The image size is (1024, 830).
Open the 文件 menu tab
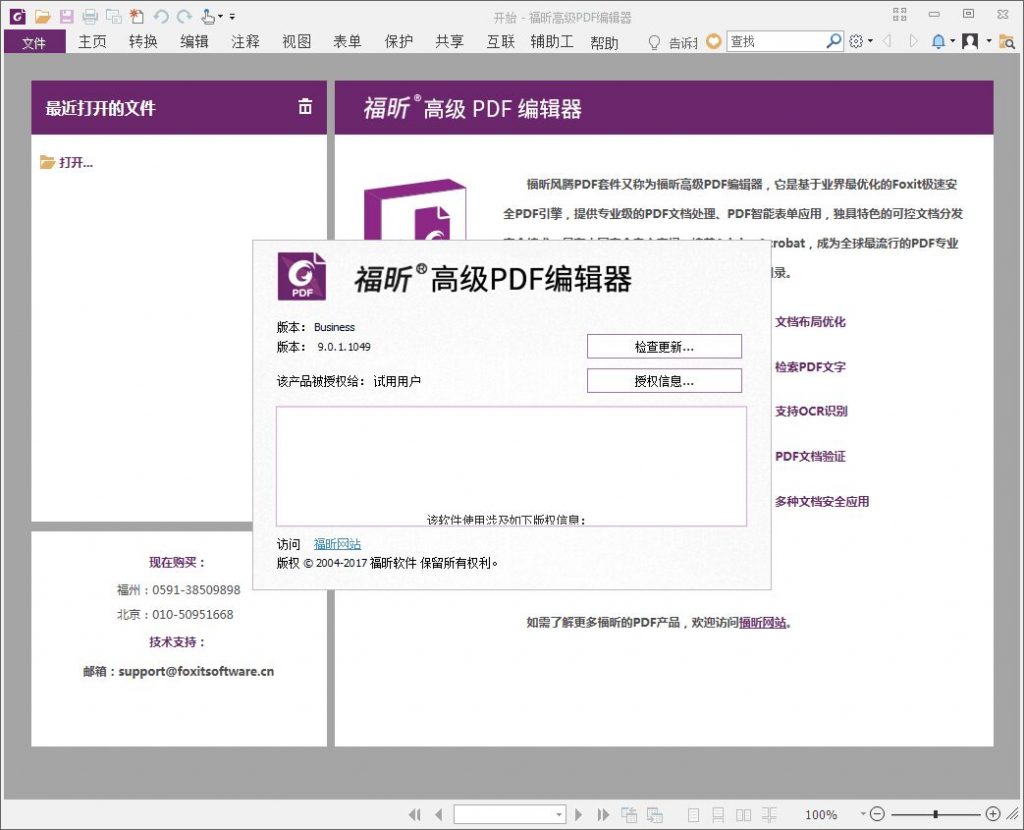pos(34,42)
